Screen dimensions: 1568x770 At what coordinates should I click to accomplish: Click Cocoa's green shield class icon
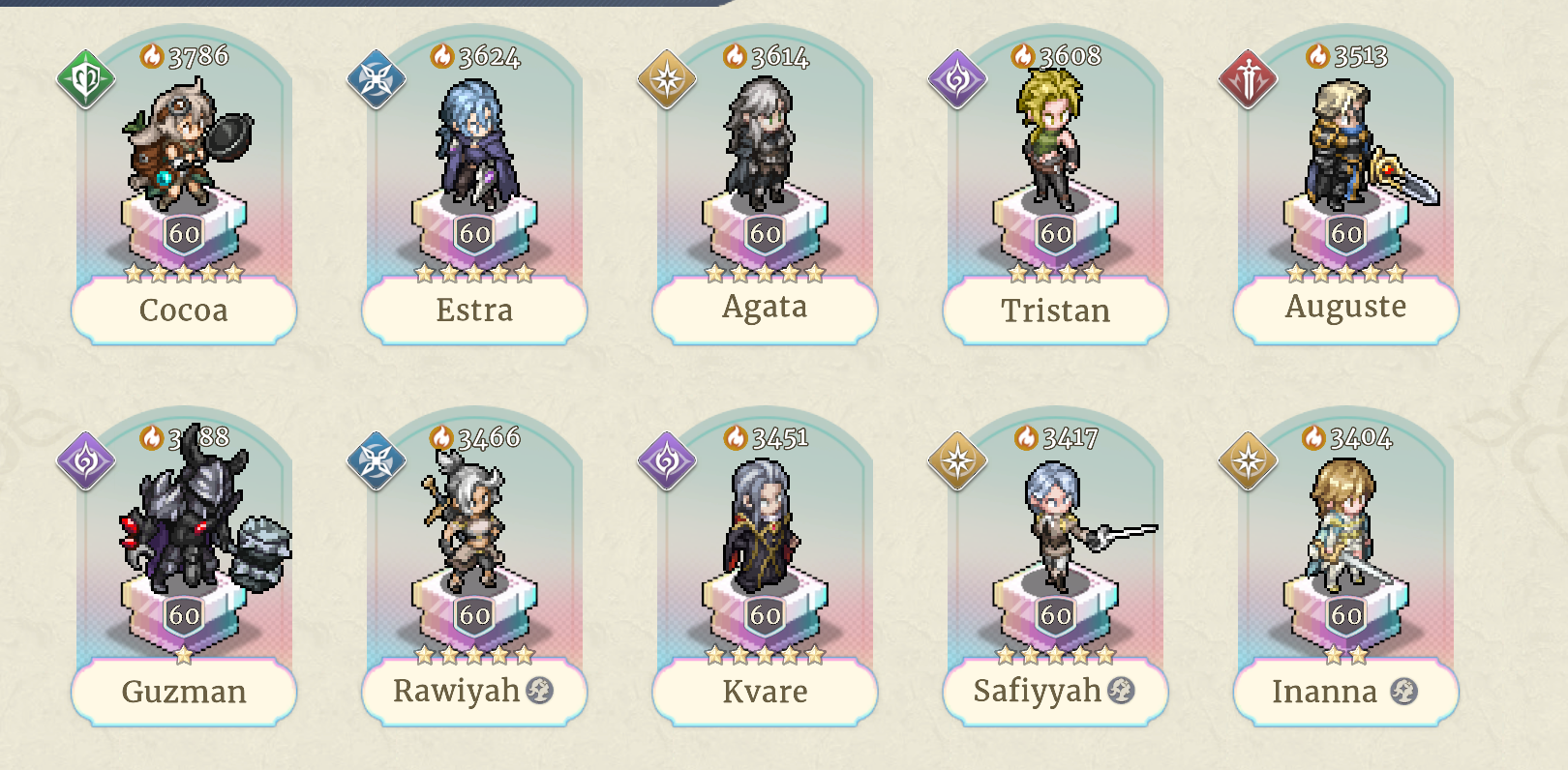pyautogui.click(x=86, y=79)
